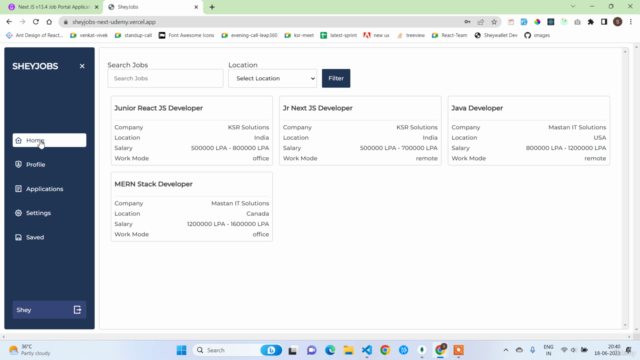The height and width of the screenshot is (360, 640).
Task: Bookmark this page with the star icon
Action: tap(494, 22)
